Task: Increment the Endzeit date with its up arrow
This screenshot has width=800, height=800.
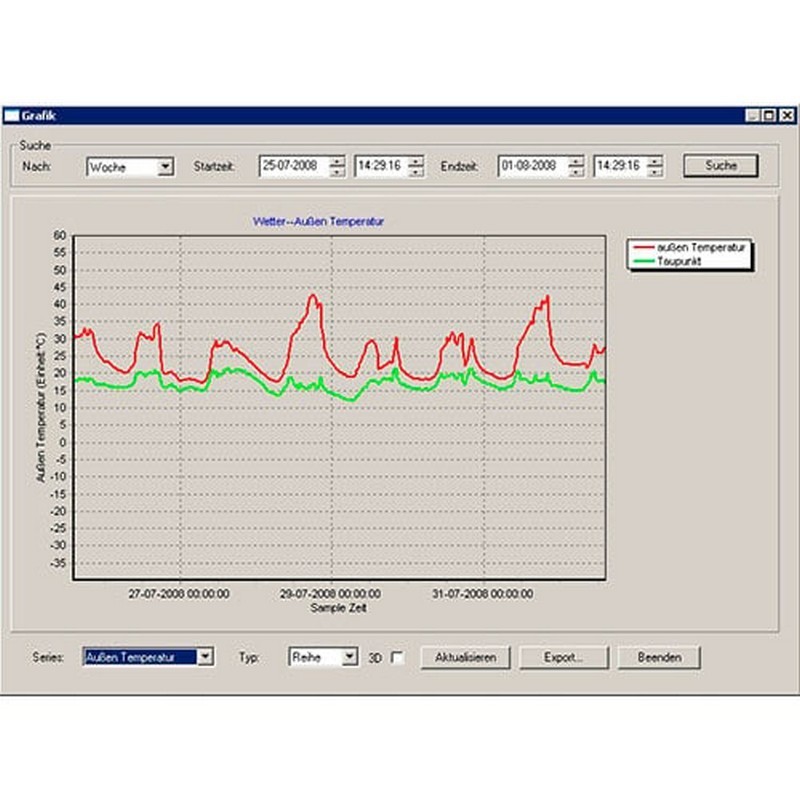Action: [x=573, y=160]
